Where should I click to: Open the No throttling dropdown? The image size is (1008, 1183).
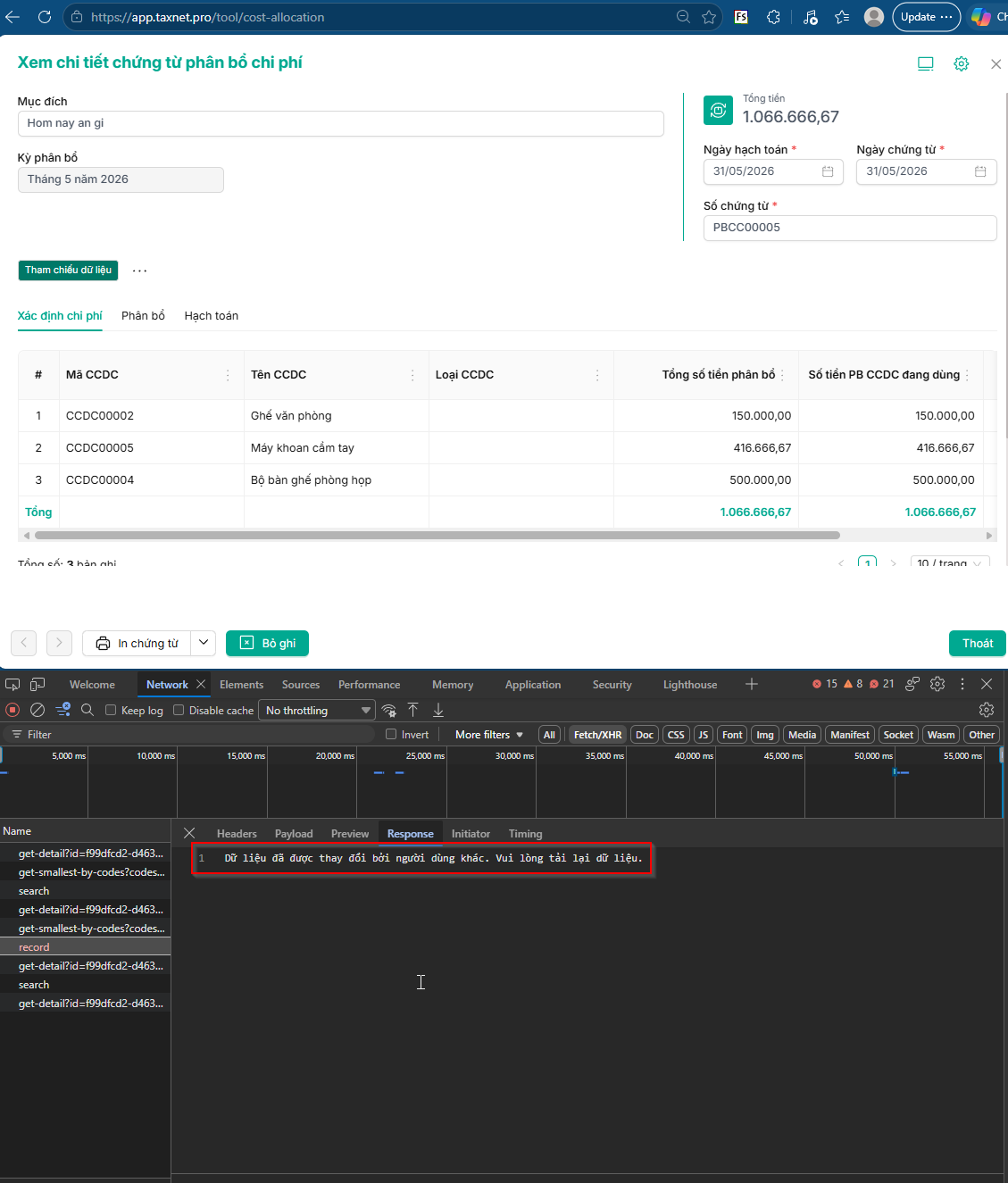(x=317, y=710)
